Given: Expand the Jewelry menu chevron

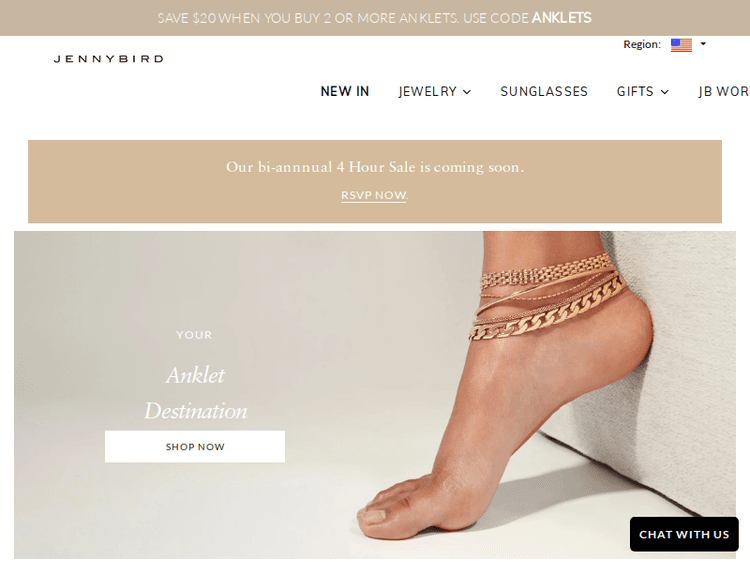Looking at the screenshot, I should tap(467, 92).
